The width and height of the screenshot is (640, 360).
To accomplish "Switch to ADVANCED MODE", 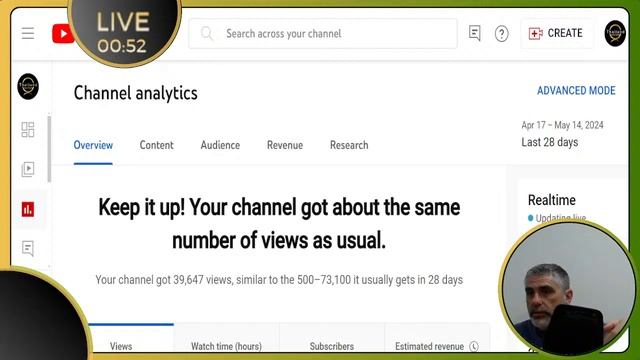I will [x=576, y=91].
